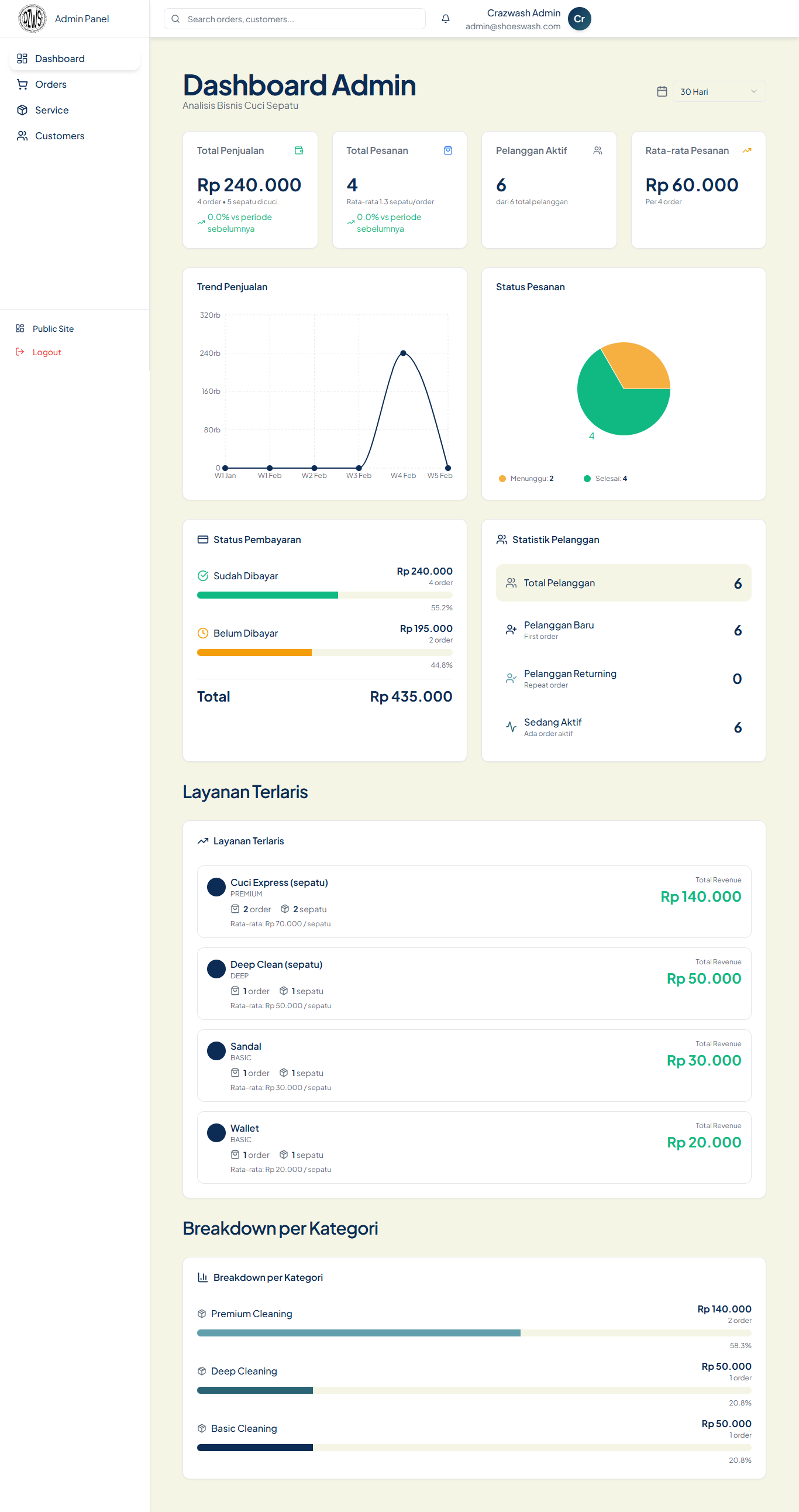799x1512 pixels.
Task: Click the Deep Clean (sepatu) service card
Action: coord(474,984)
